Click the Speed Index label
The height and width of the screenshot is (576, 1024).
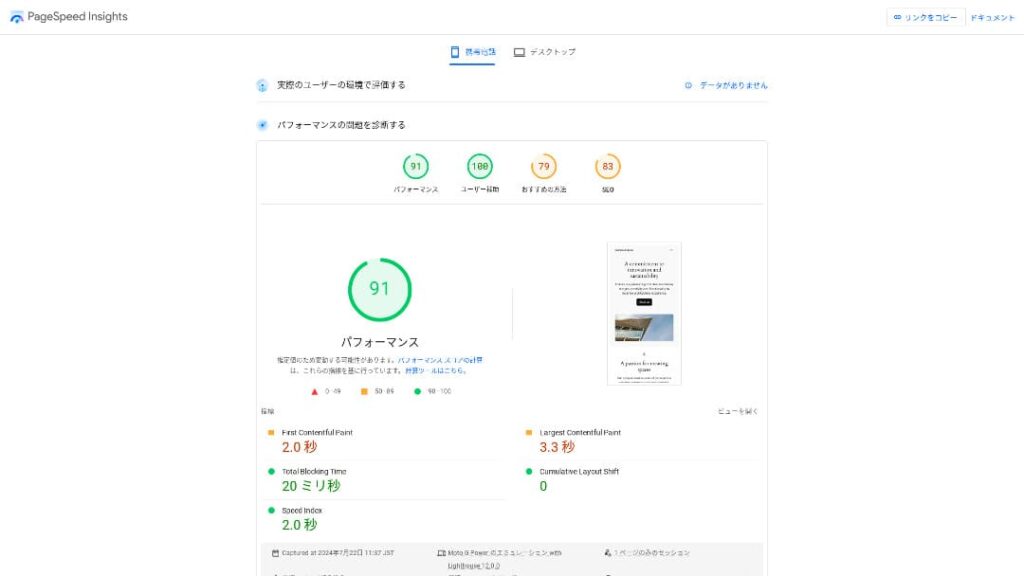[302, 511]
